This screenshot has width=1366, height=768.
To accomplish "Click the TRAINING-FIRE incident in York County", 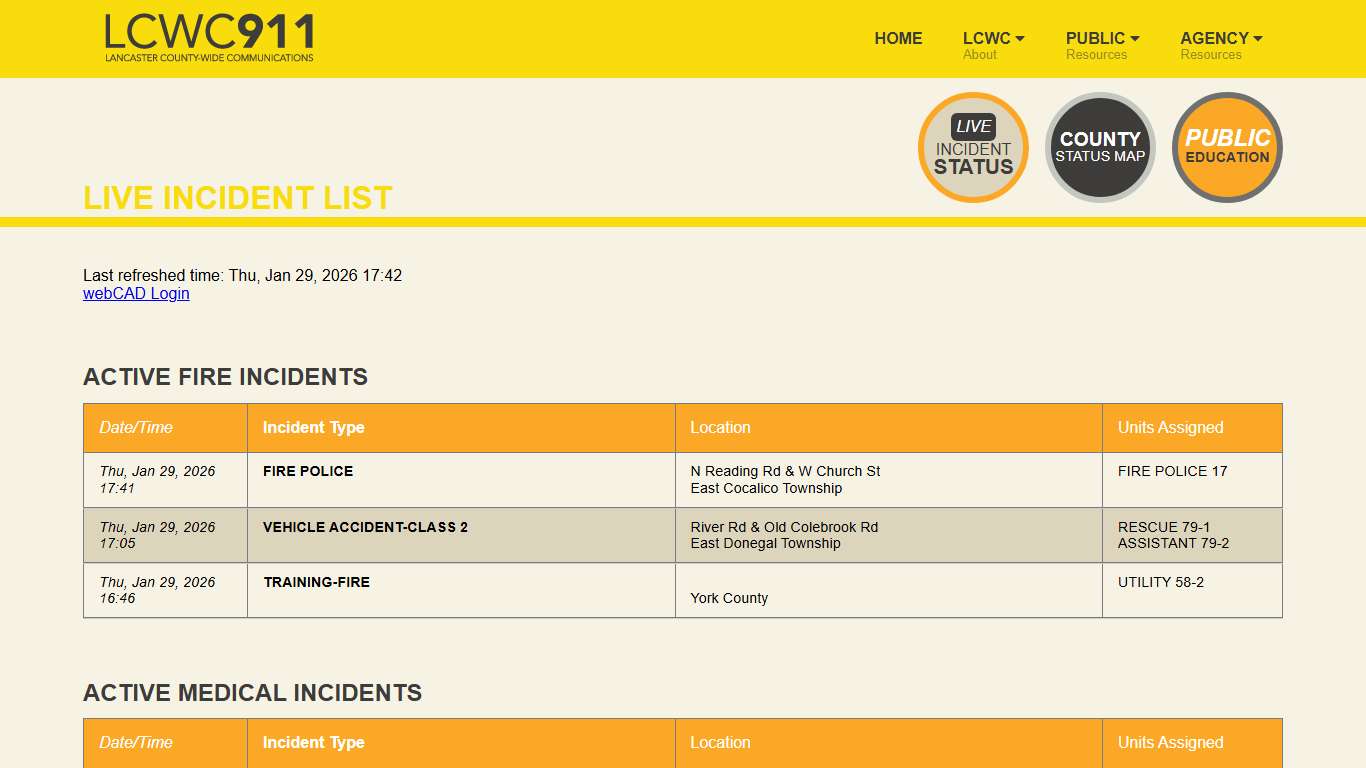I will point(316,582).
